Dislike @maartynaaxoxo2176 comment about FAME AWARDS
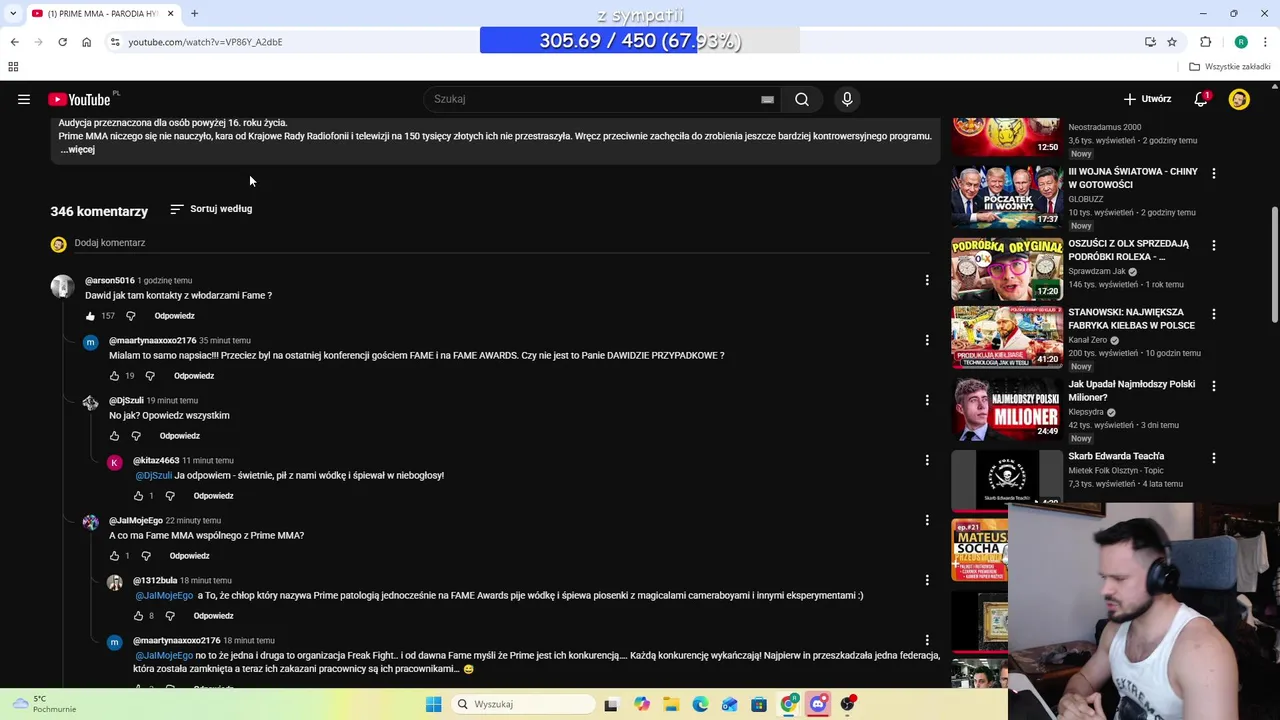Screen dimensions: 1280x720 (150, 376)
